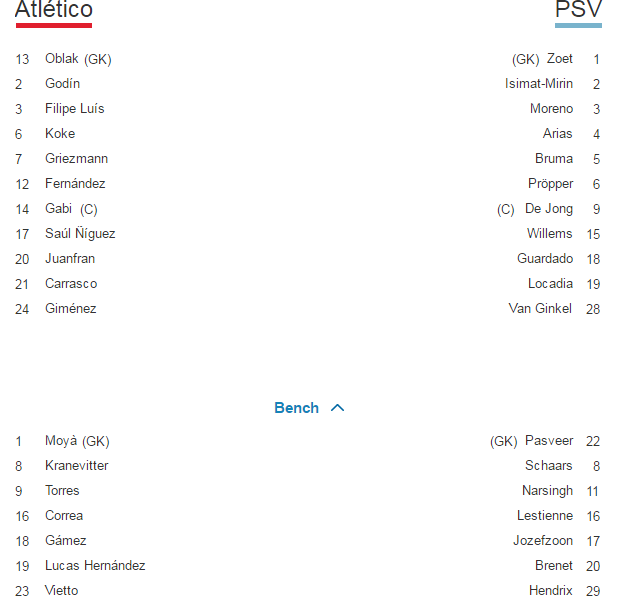Open Zoet goalkeeper entry for PSV
618x601 pixels.
pyautogui.click(x=559, y=59)
